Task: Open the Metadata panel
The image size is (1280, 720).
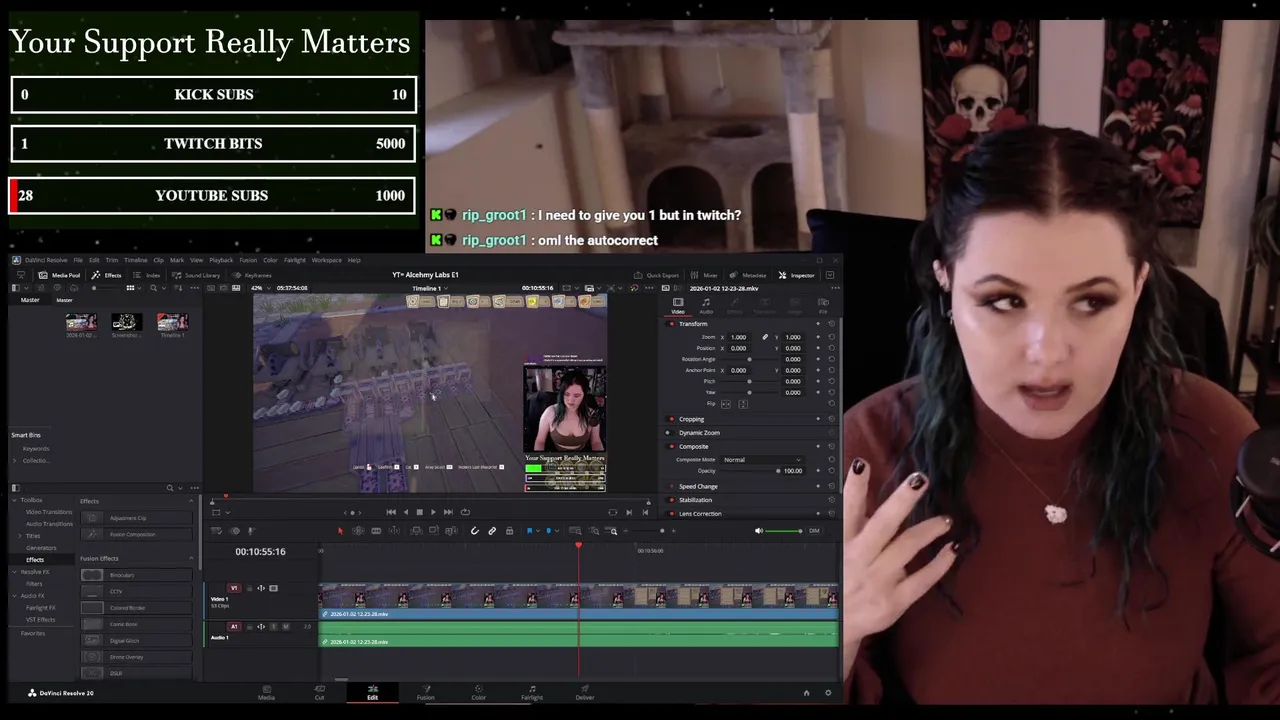Action: click(x=749, y=275)
